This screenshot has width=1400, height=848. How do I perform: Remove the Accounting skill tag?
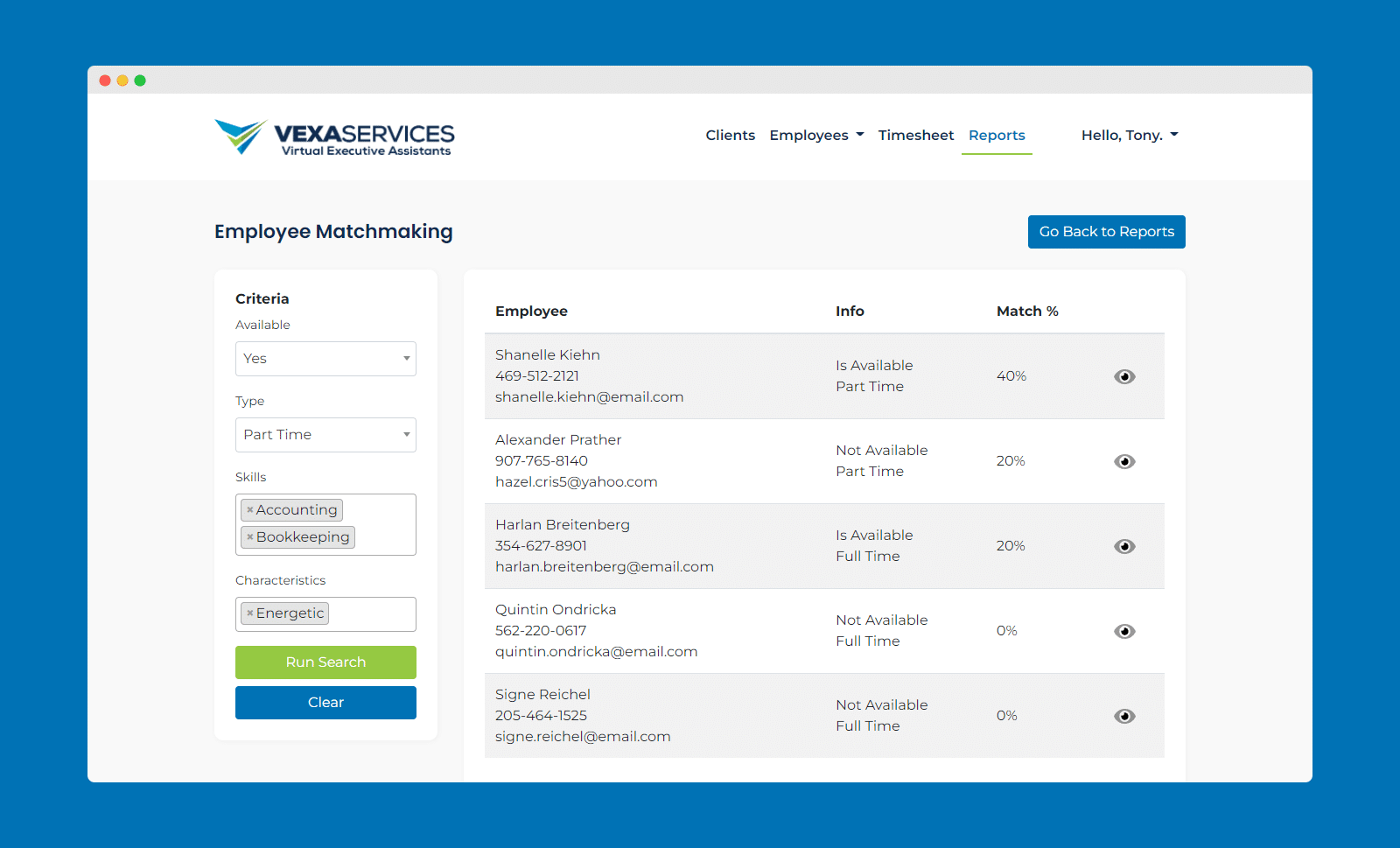coord(249,509)
